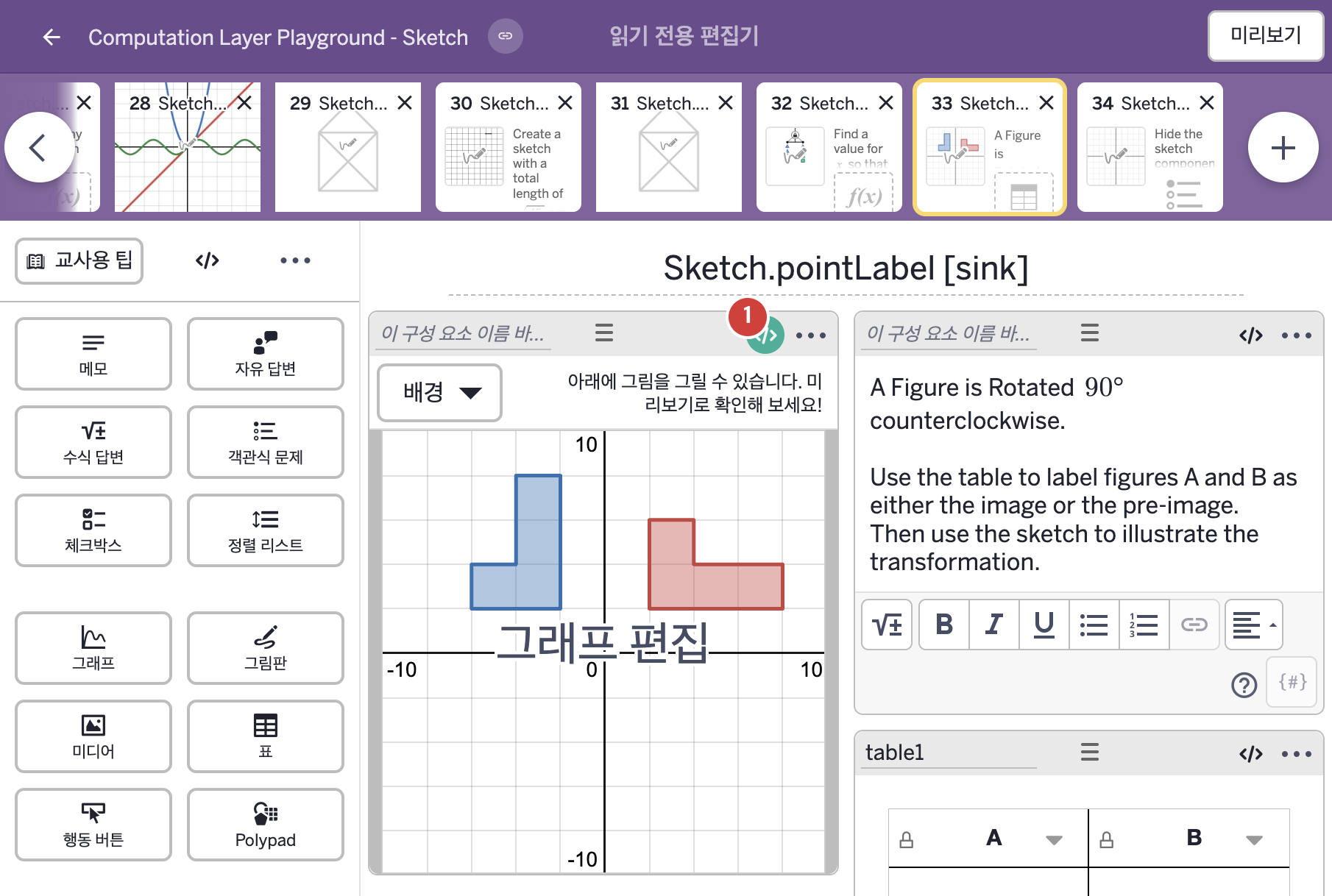Open the script editor icon near 교사용 팁

[x=208, y=260]
